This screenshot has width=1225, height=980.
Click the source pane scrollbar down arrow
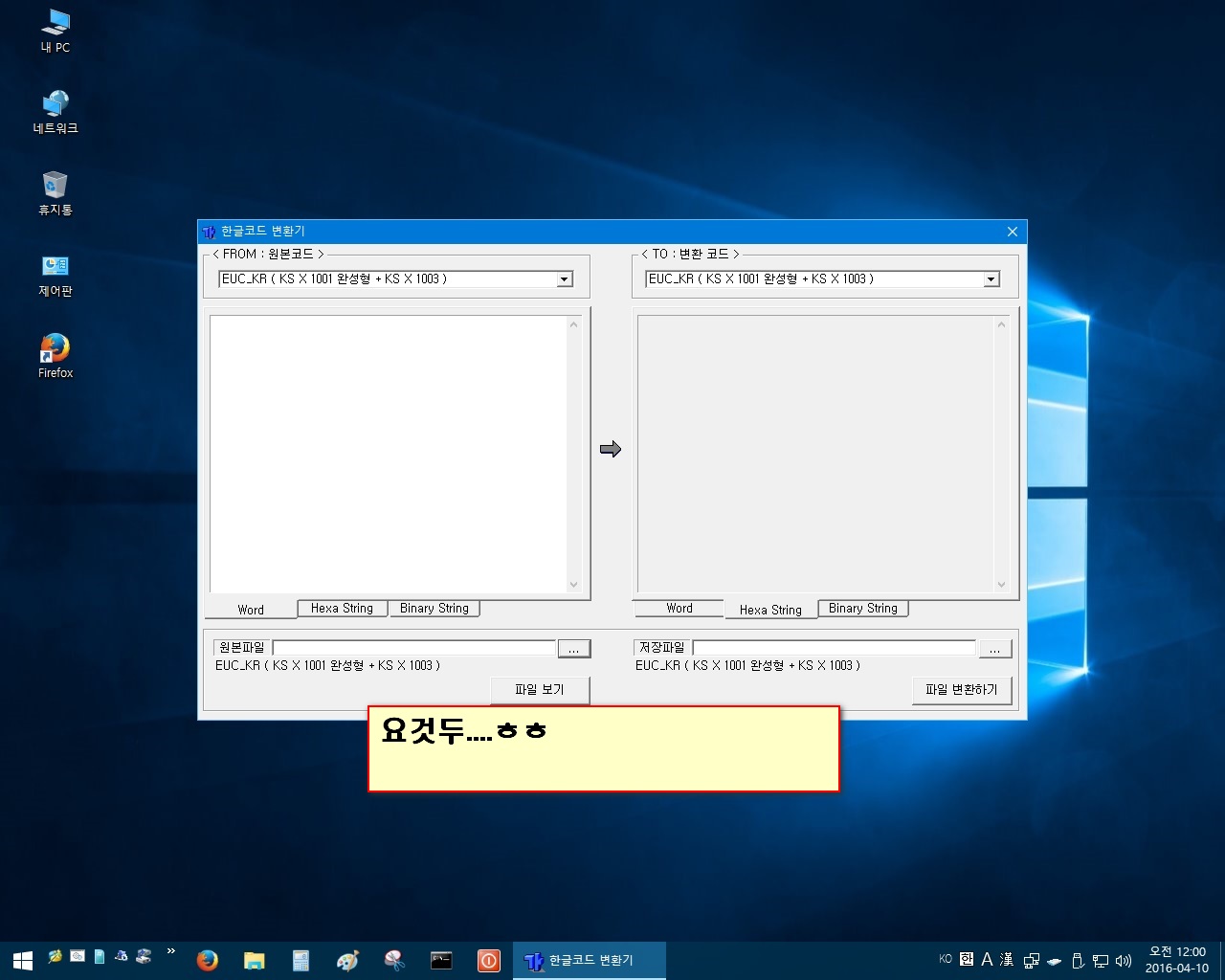click(574, 585)
